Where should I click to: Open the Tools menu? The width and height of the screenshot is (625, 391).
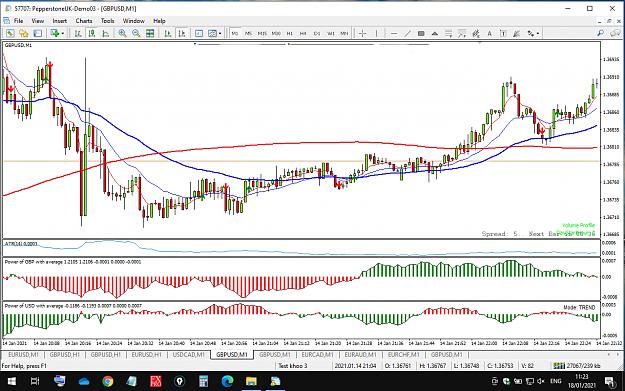[x=108, y=21]
